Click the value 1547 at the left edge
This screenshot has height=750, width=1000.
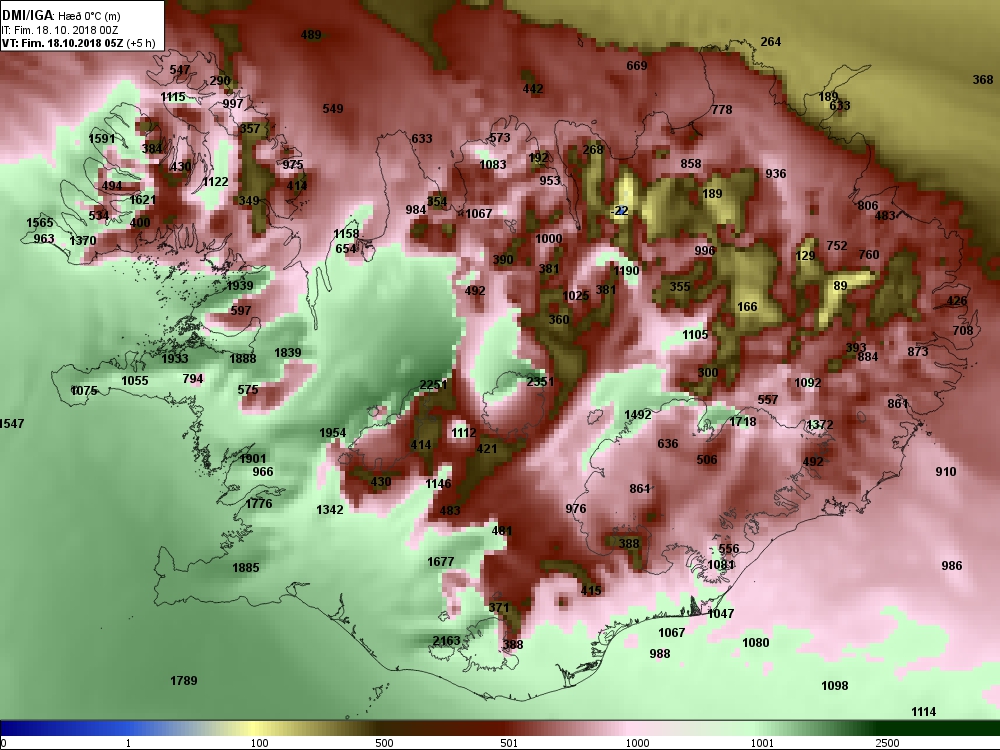(x=11, y=423)
